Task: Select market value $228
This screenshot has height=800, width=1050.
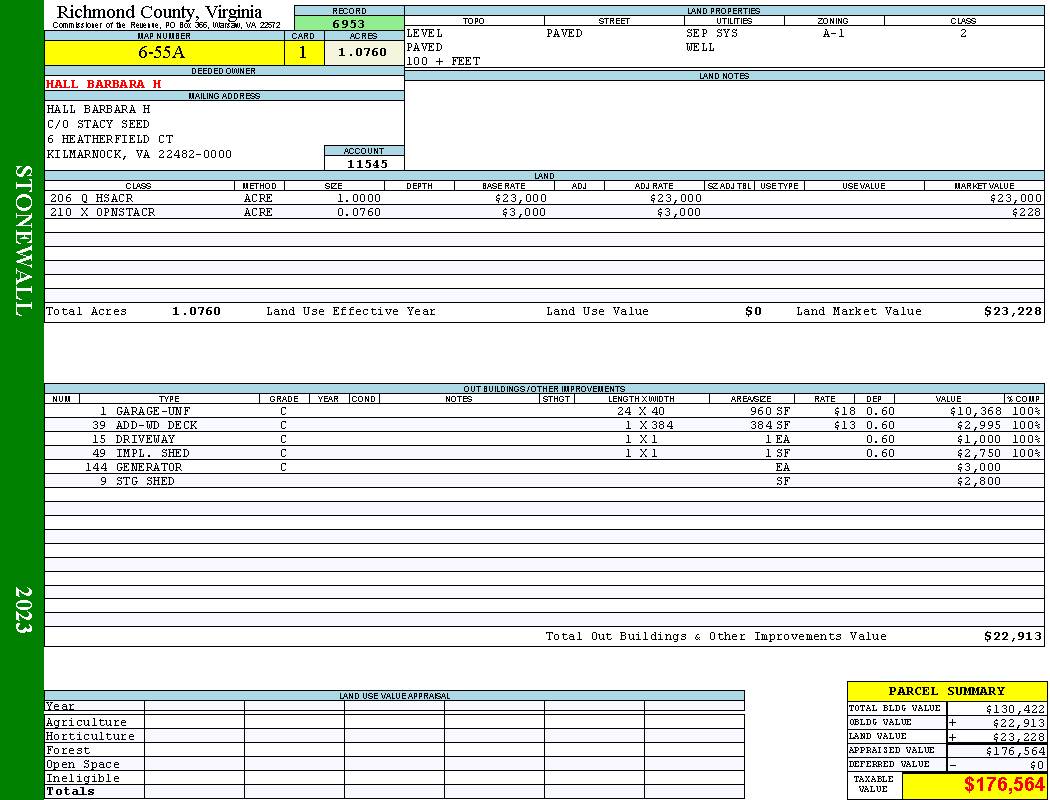Action: [1027, 212]
